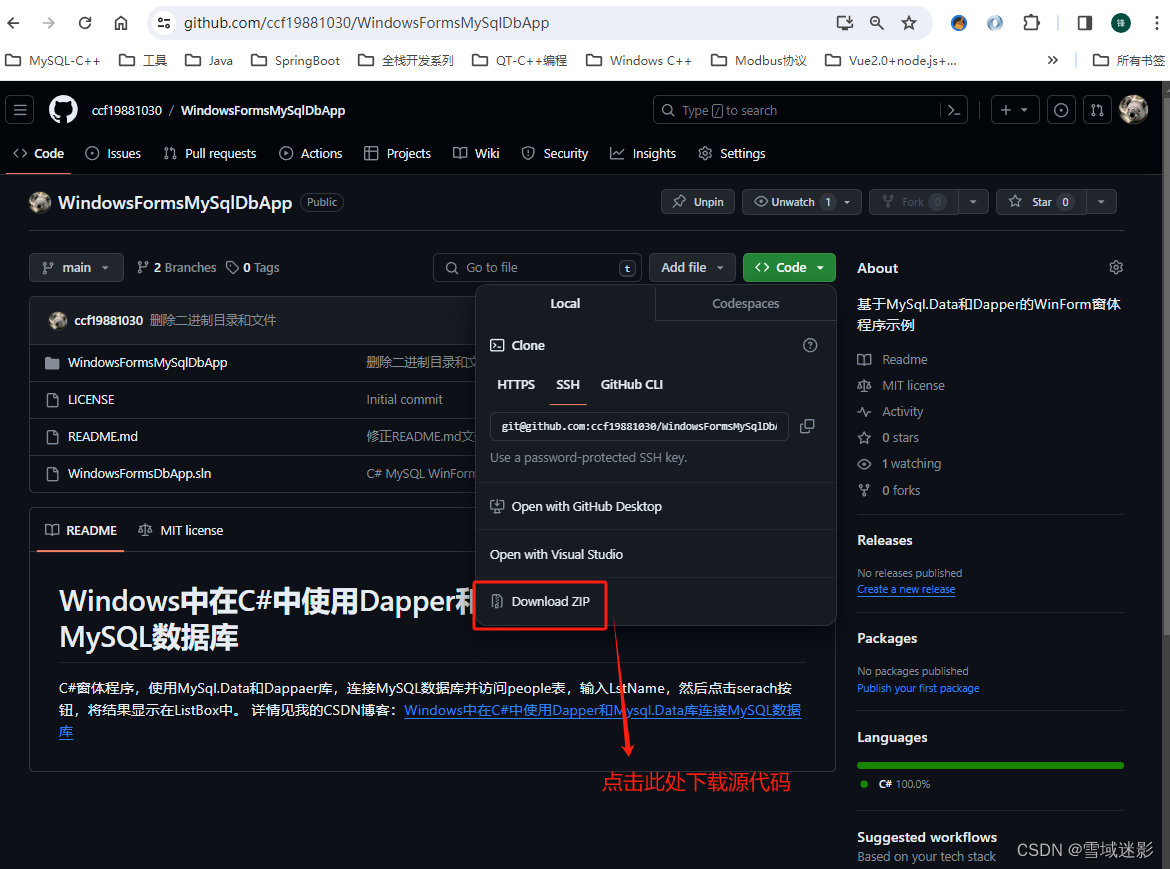Open your profile avatar menu
1170x869 pixels.
tap(1133, 109)
